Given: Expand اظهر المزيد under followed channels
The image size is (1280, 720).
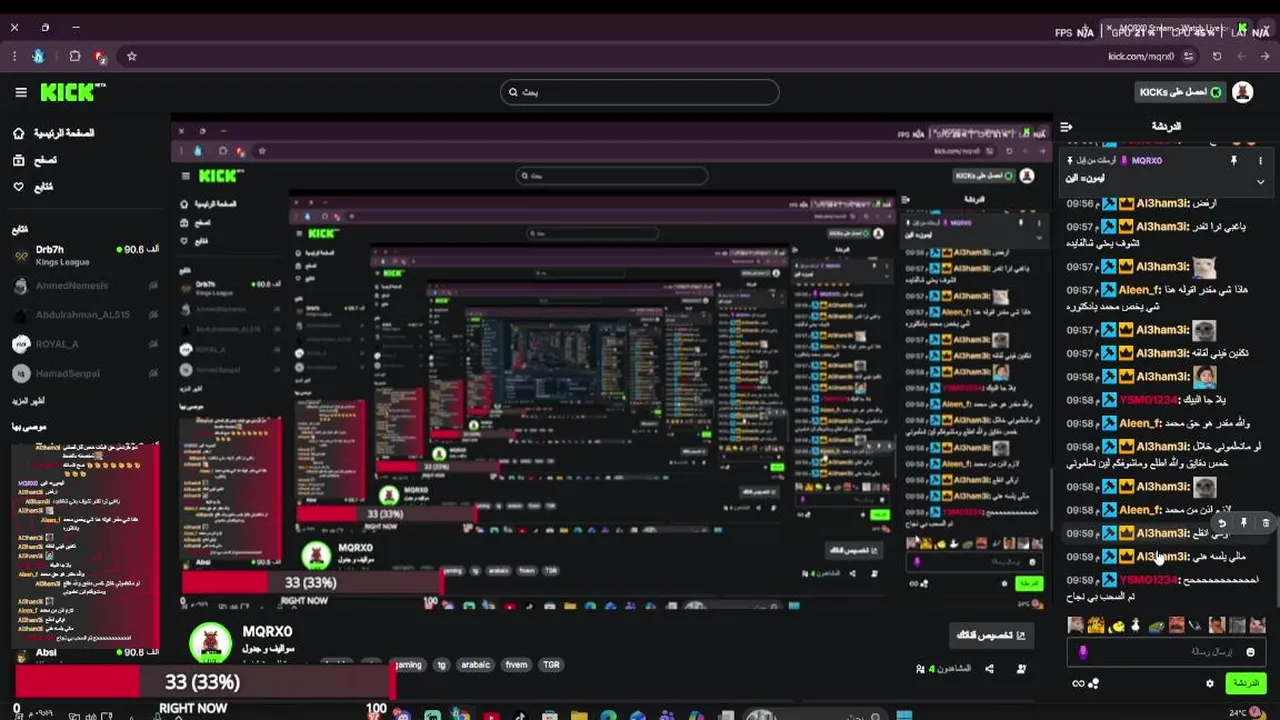Looking at the screenshot, I should tap(28, 401).
